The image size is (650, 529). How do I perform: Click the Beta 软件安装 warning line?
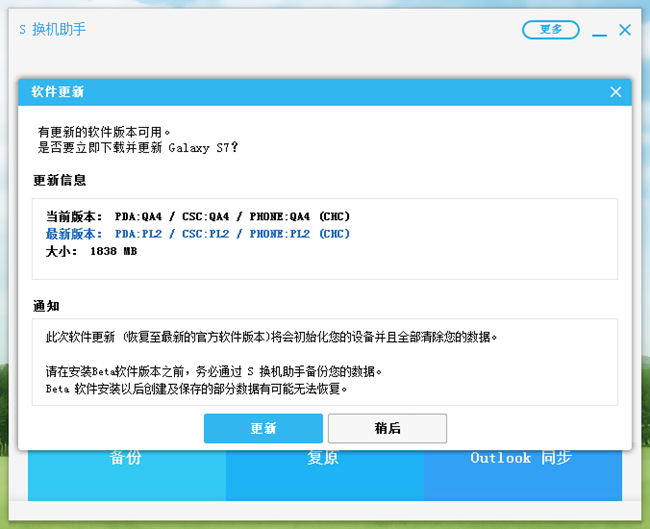click(x=197, y=388)
